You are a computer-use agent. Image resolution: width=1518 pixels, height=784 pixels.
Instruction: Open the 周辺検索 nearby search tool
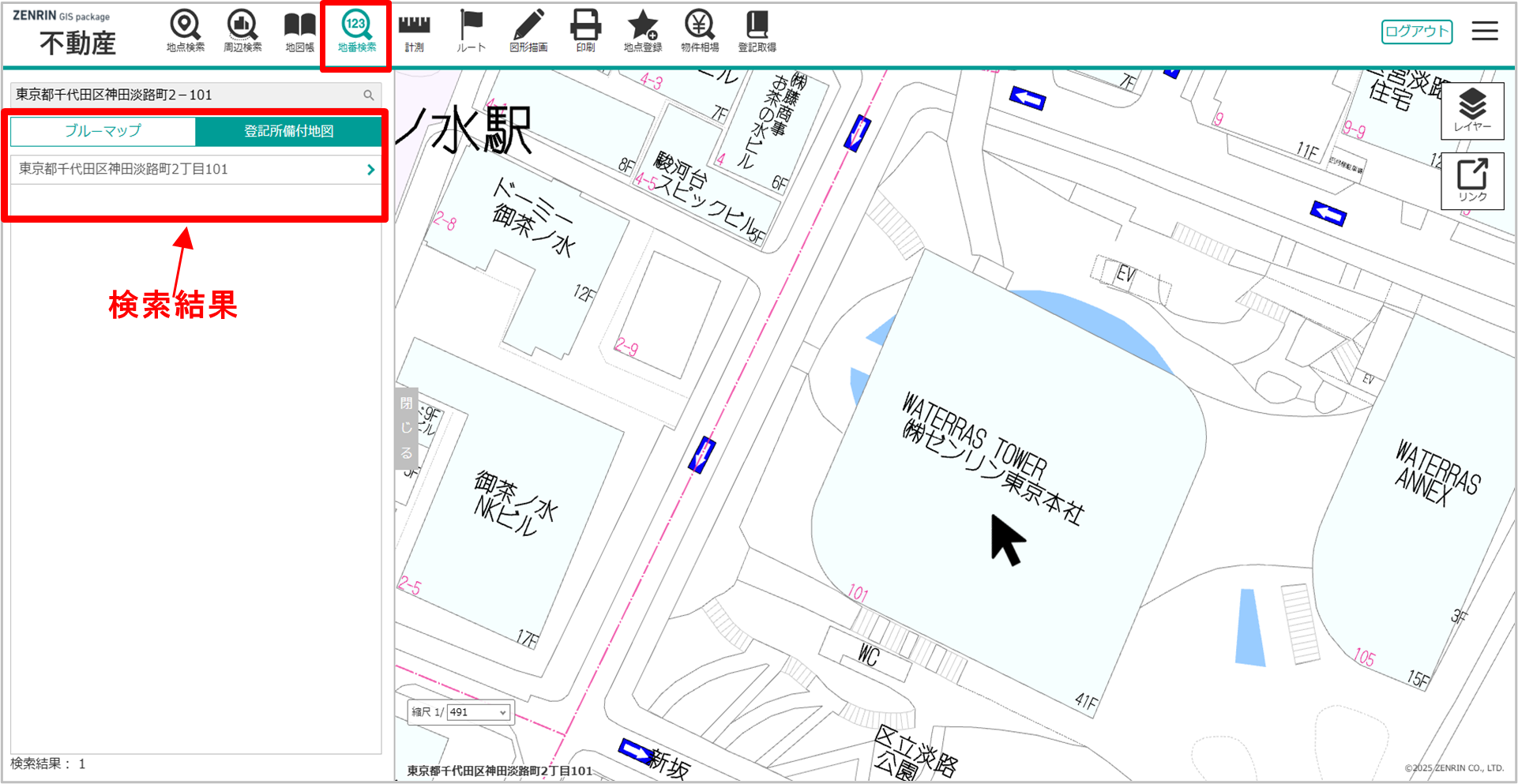[242, 32]
